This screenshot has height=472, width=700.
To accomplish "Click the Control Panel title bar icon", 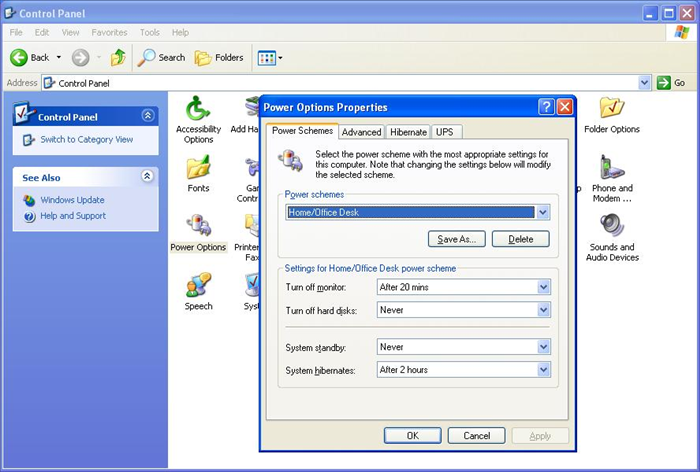I will (10, 13).
